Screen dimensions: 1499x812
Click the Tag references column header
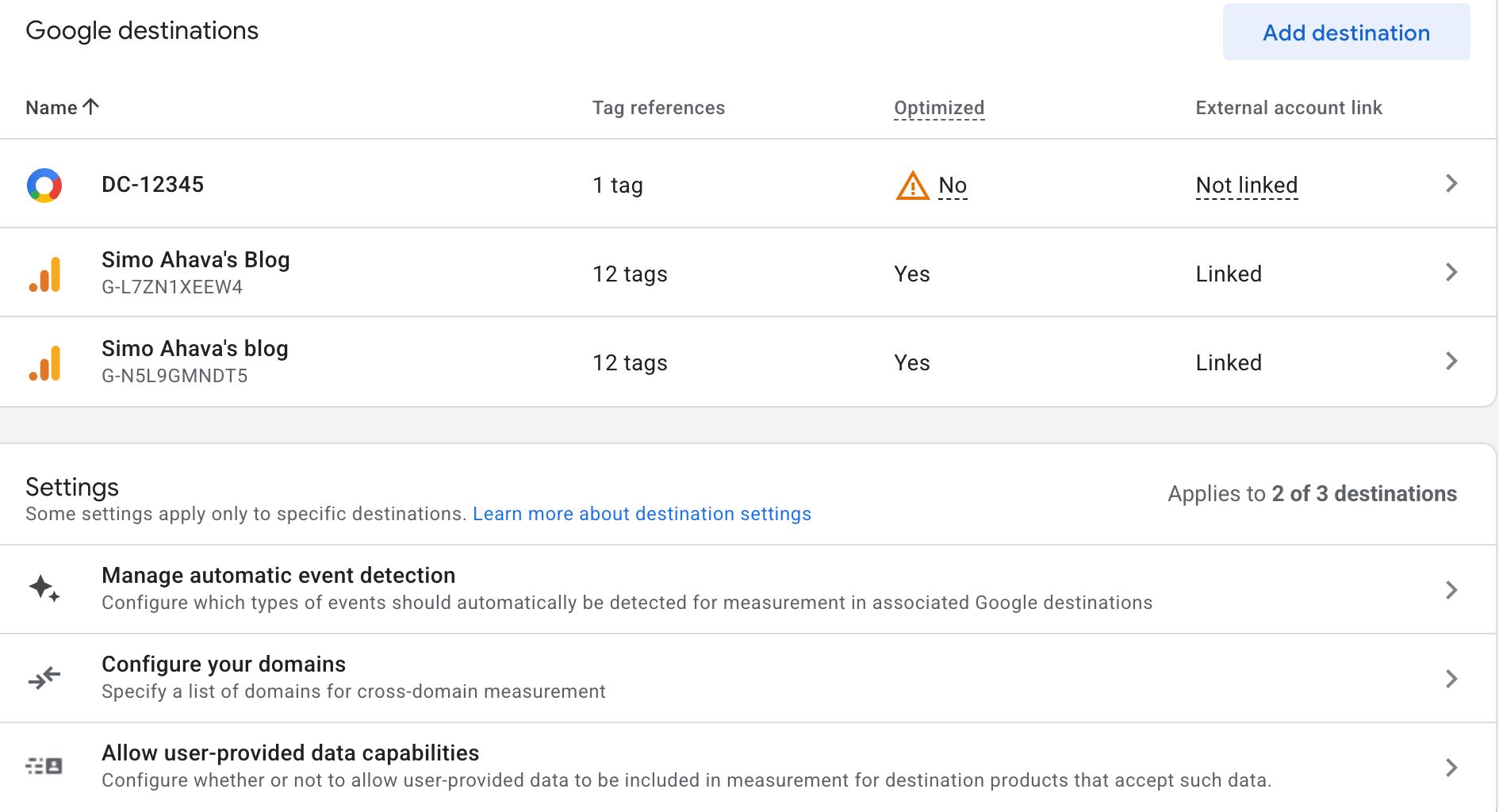pyautogui.click(x=658, y=108)
